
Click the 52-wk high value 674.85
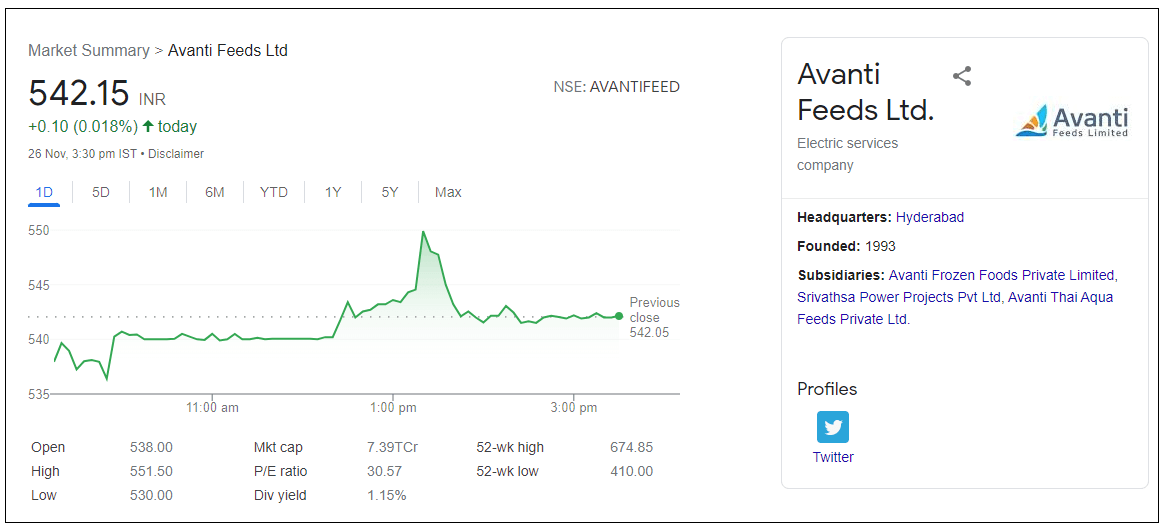pos(631,447)
